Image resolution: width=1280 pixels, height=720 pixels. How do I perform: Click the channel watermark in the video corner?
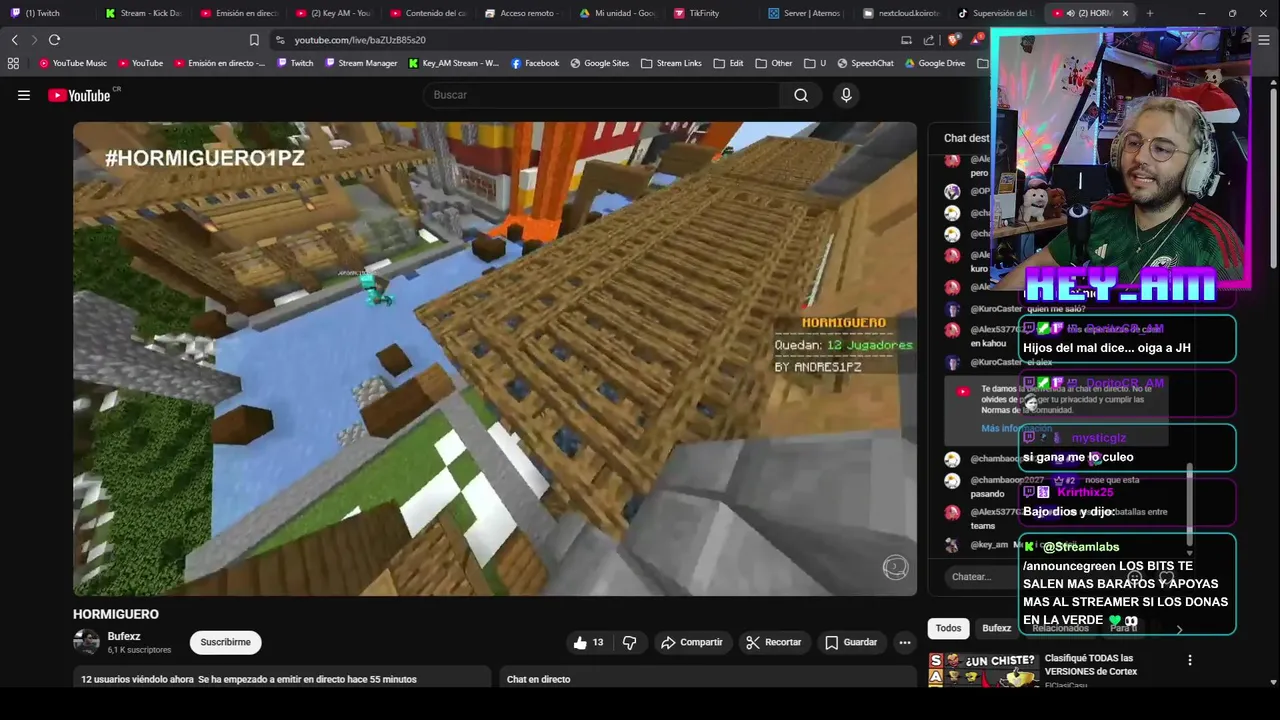(x=895, y=567)
